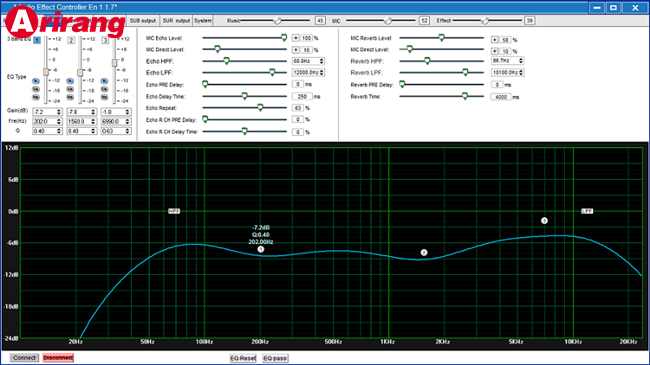Click the band 3 Q stepper arrows
The height and width of the screenshot is (365, 650).
(128, 131)
